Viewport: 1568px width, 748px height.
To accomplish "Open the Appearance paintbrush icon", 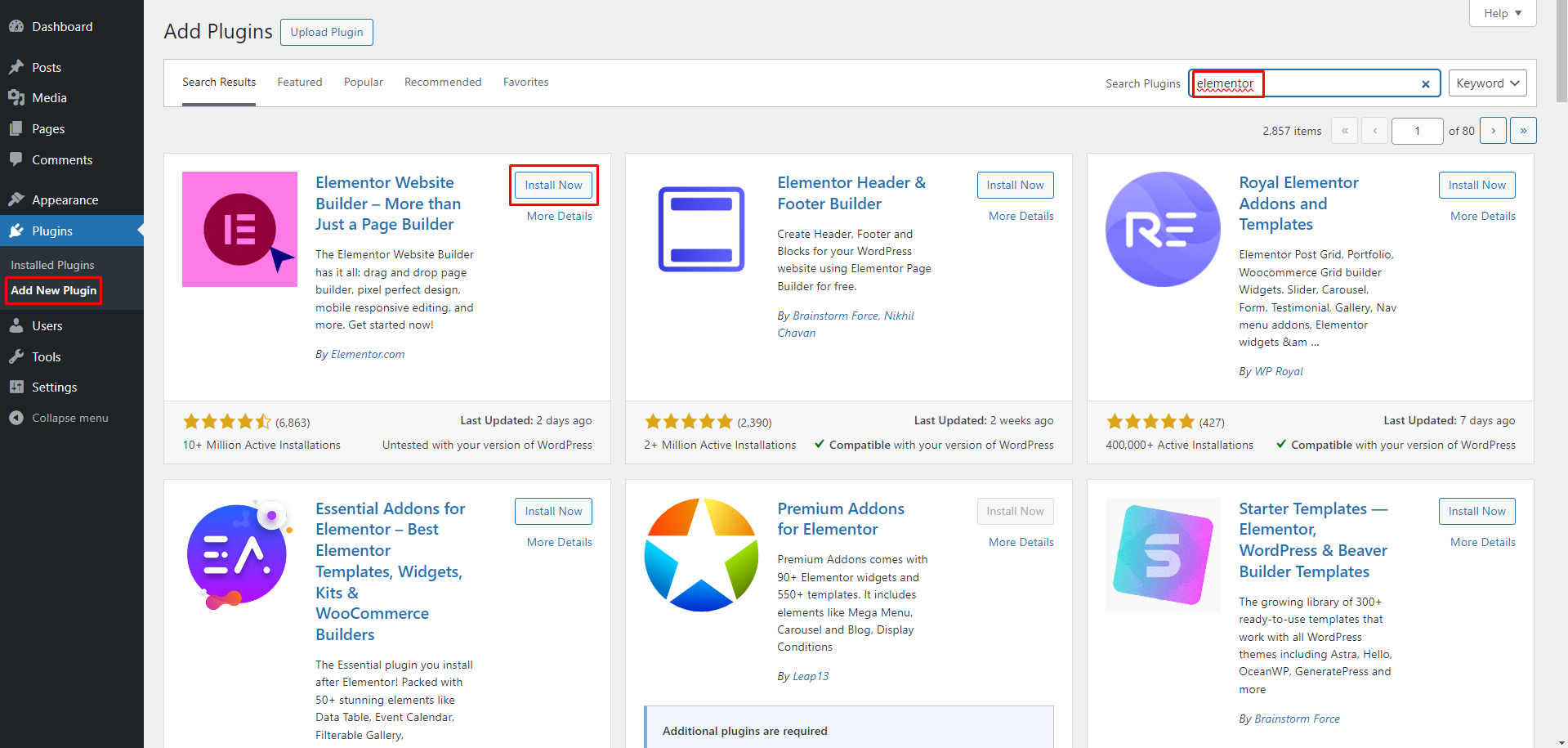I will pos(16,199).
